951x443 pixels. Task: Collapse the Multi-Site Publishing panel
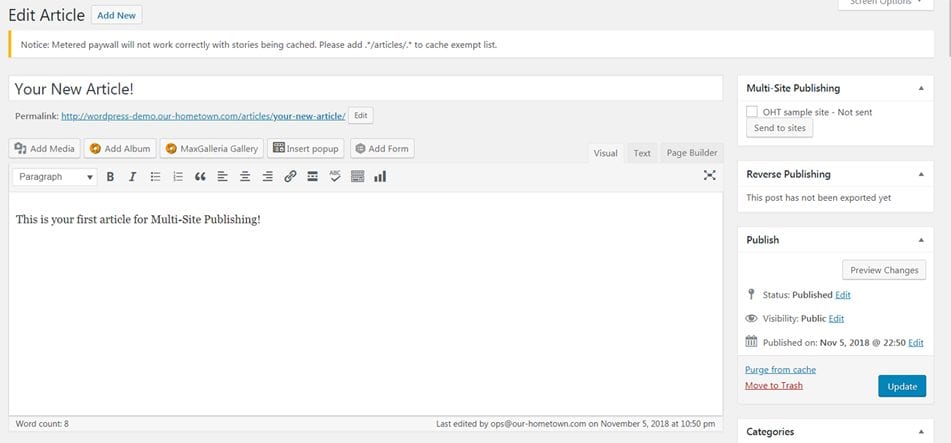click(x=921, y=89)
